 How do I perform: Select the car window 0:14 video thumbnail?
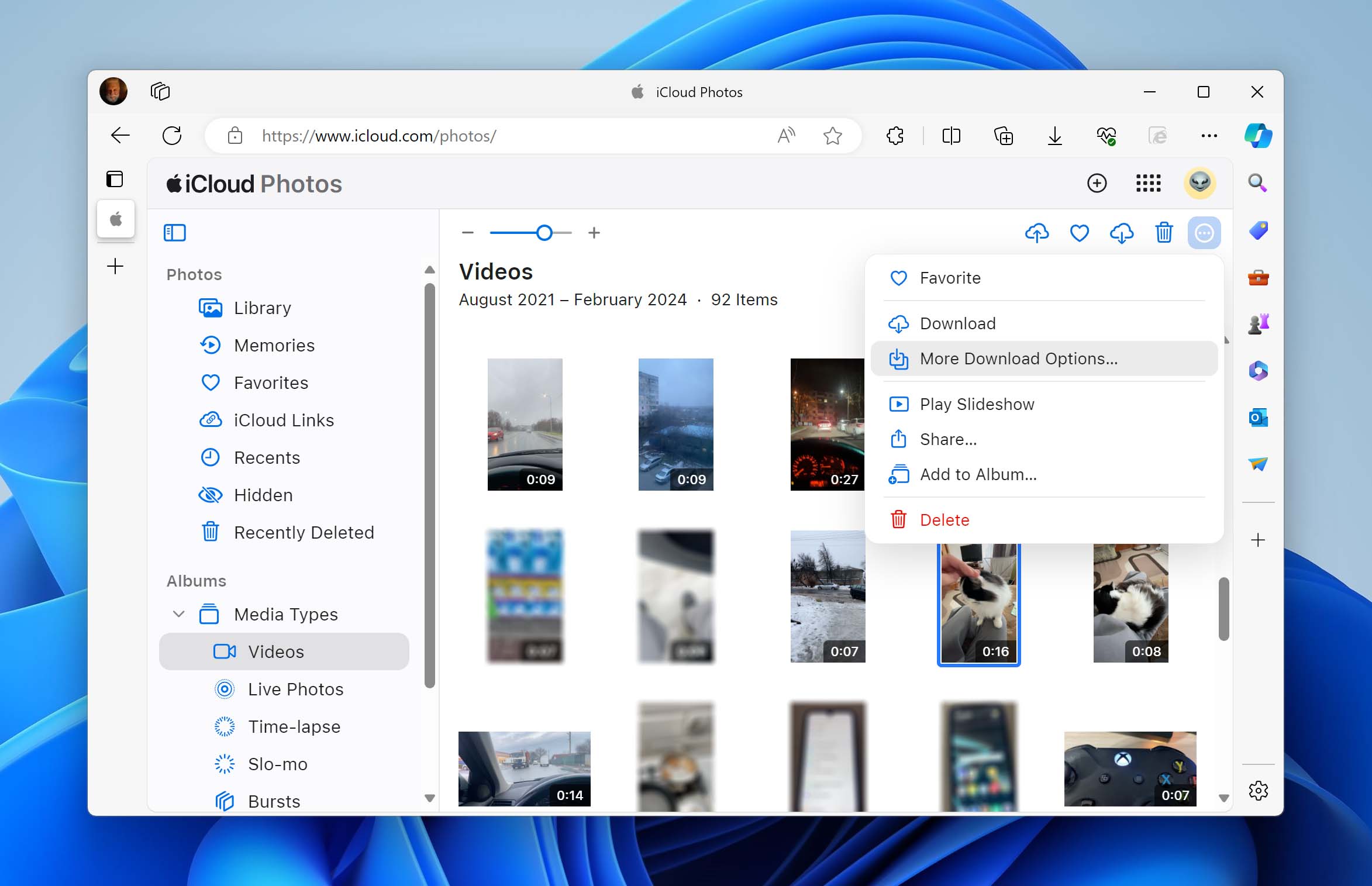pos(524,769)
